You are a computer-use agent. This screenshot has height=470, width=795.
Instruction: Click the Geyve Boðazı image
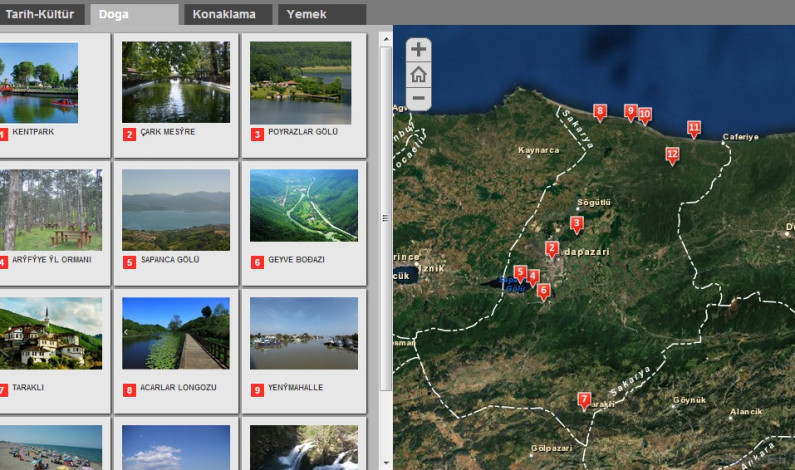pos(303,206)
